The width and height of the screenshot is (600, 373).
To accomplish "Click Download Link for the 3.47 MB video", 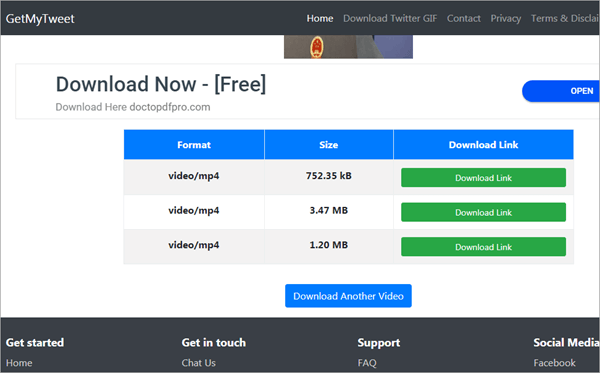I will point(483,212).
